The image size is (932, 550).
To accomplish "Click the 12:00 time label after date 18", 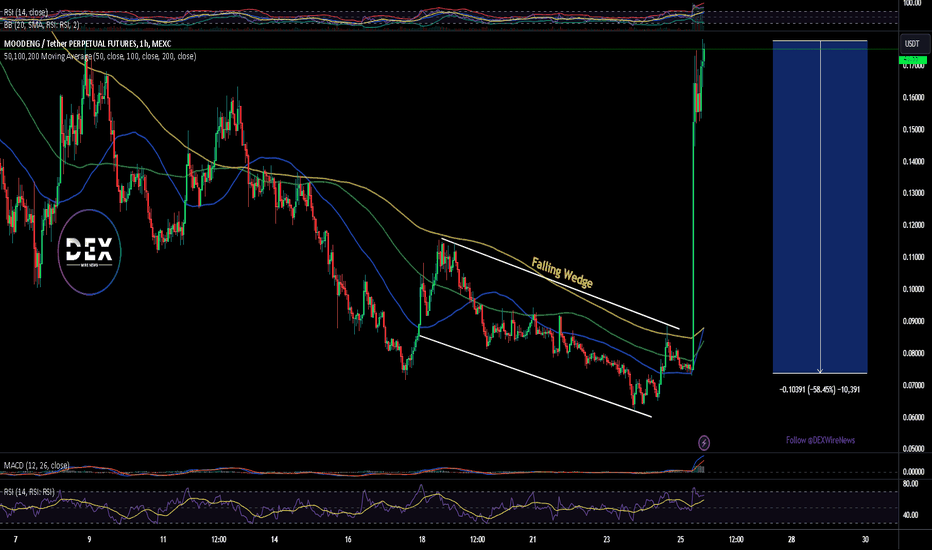I will [477, 540].
